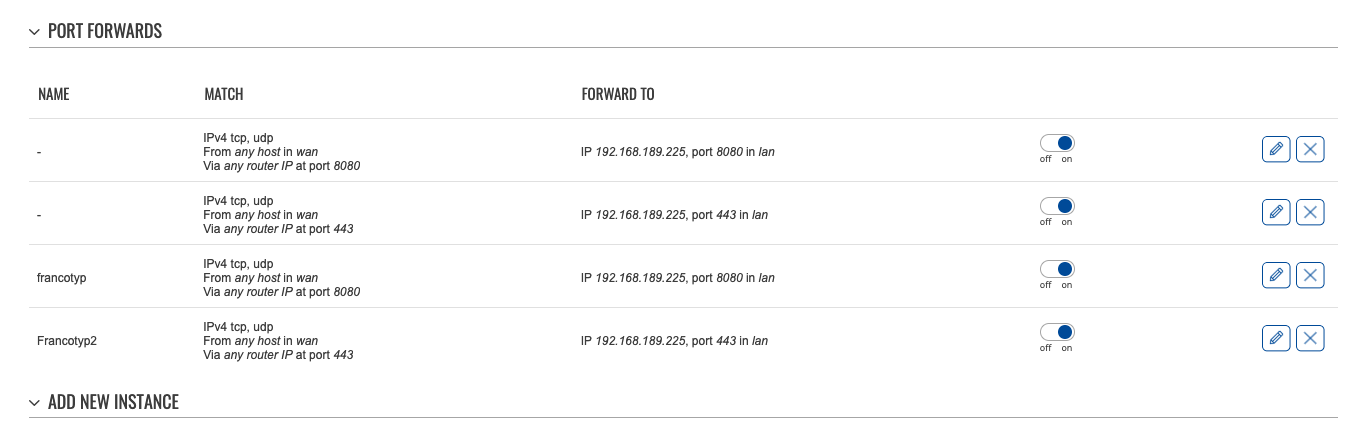Edit the unnamed port 443 forward rule
Image resolution: width=1368 pixels, height=433 pixels.
click(1276, 213)
